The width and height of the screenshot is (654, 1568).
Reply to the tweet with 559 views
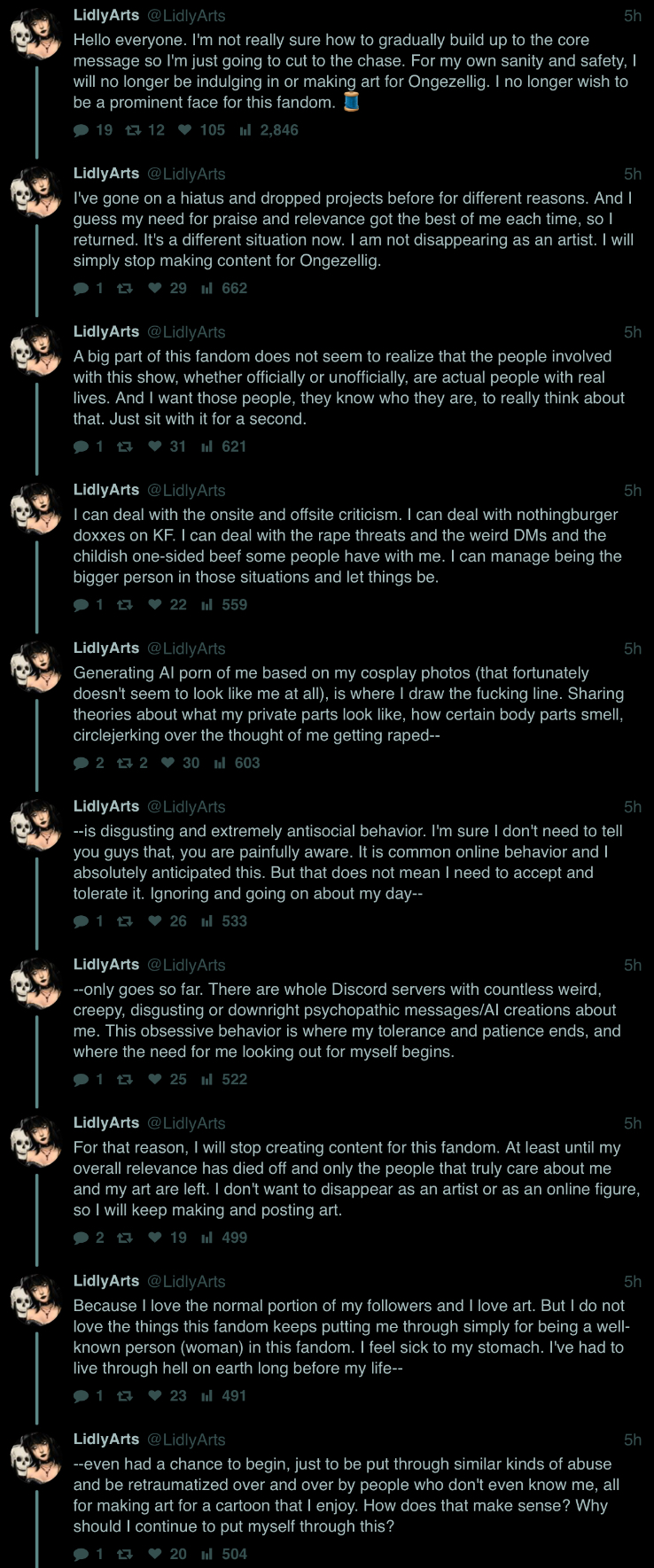(x=82, y=605)
